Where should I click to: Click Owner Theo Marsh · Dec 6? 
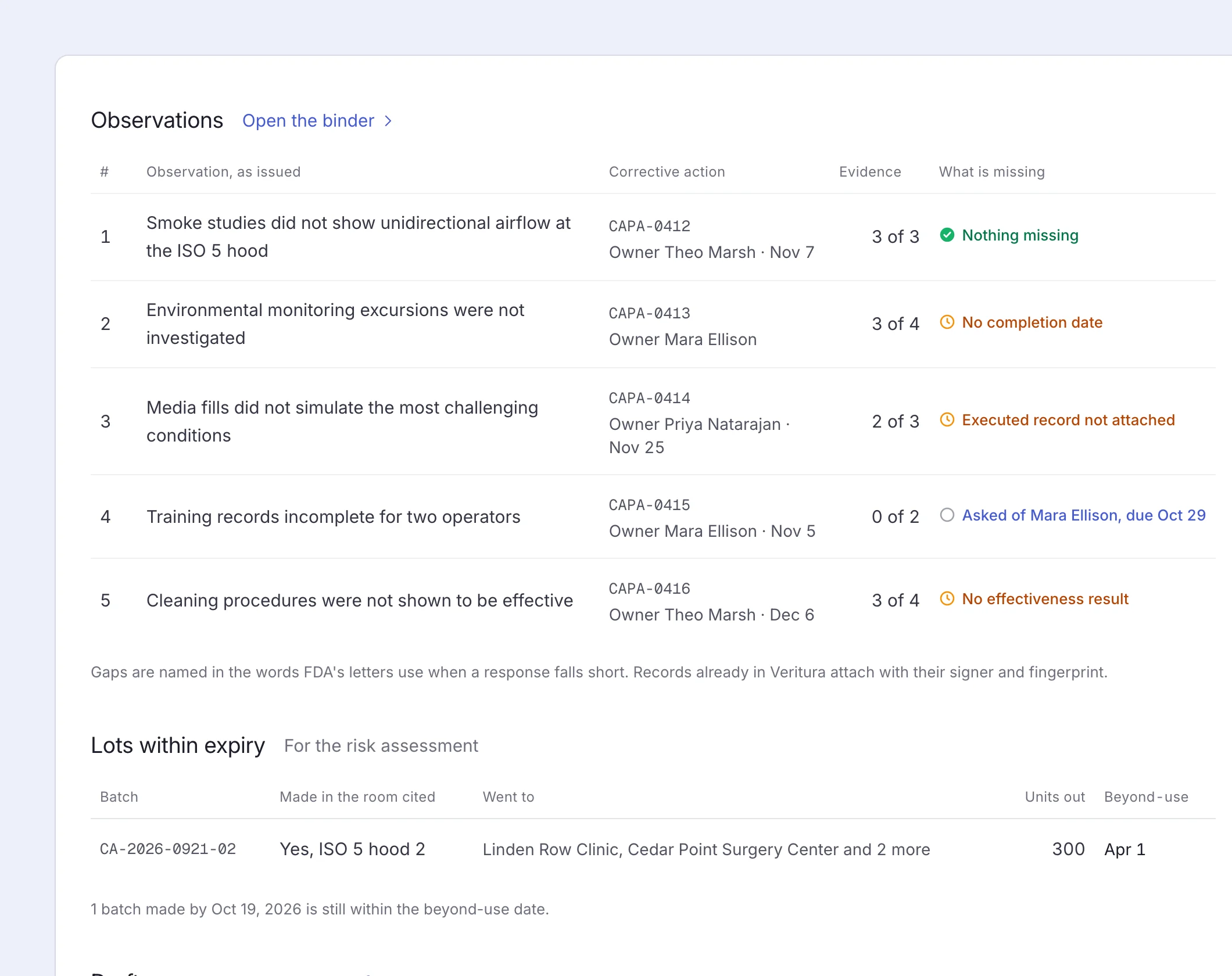[x=712, y=615]
